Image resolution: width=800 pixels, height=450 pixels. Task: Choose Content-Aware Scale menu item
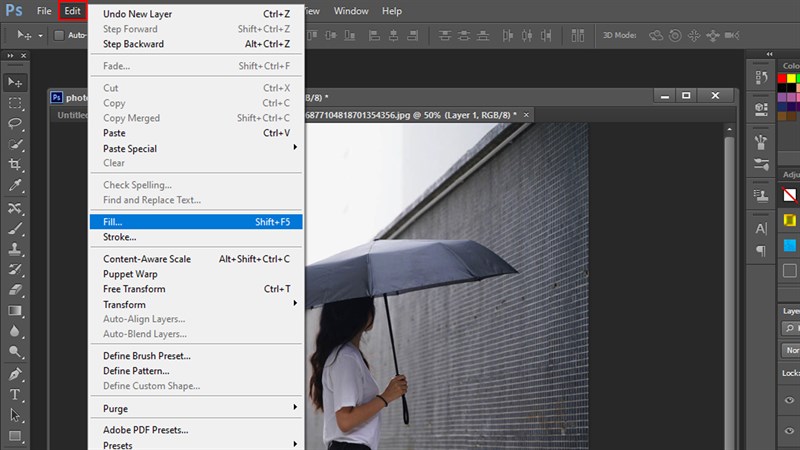click(196, 259)
